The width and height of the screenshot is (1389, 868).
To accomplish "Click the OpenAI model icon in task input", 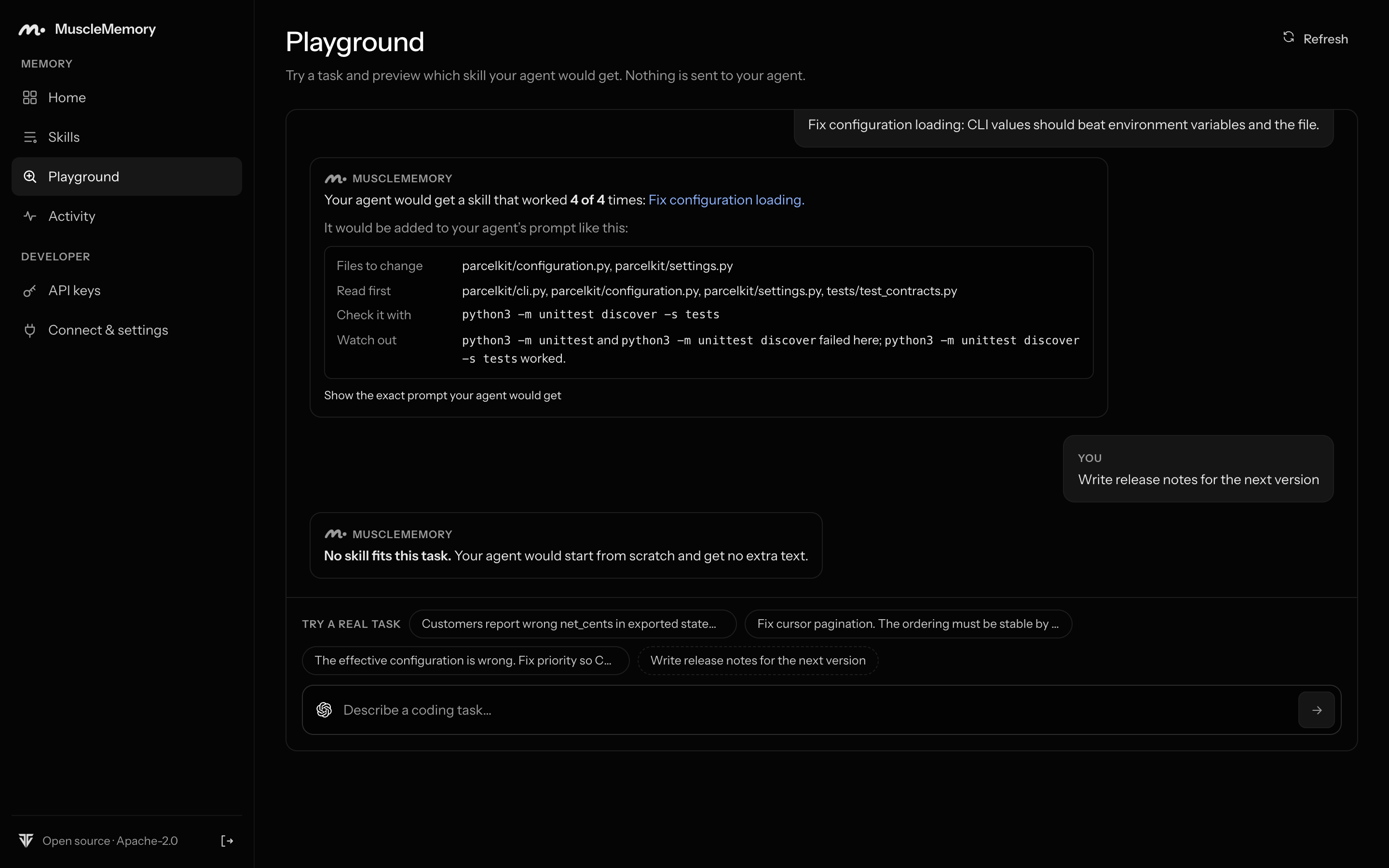I will coord(324,710).
